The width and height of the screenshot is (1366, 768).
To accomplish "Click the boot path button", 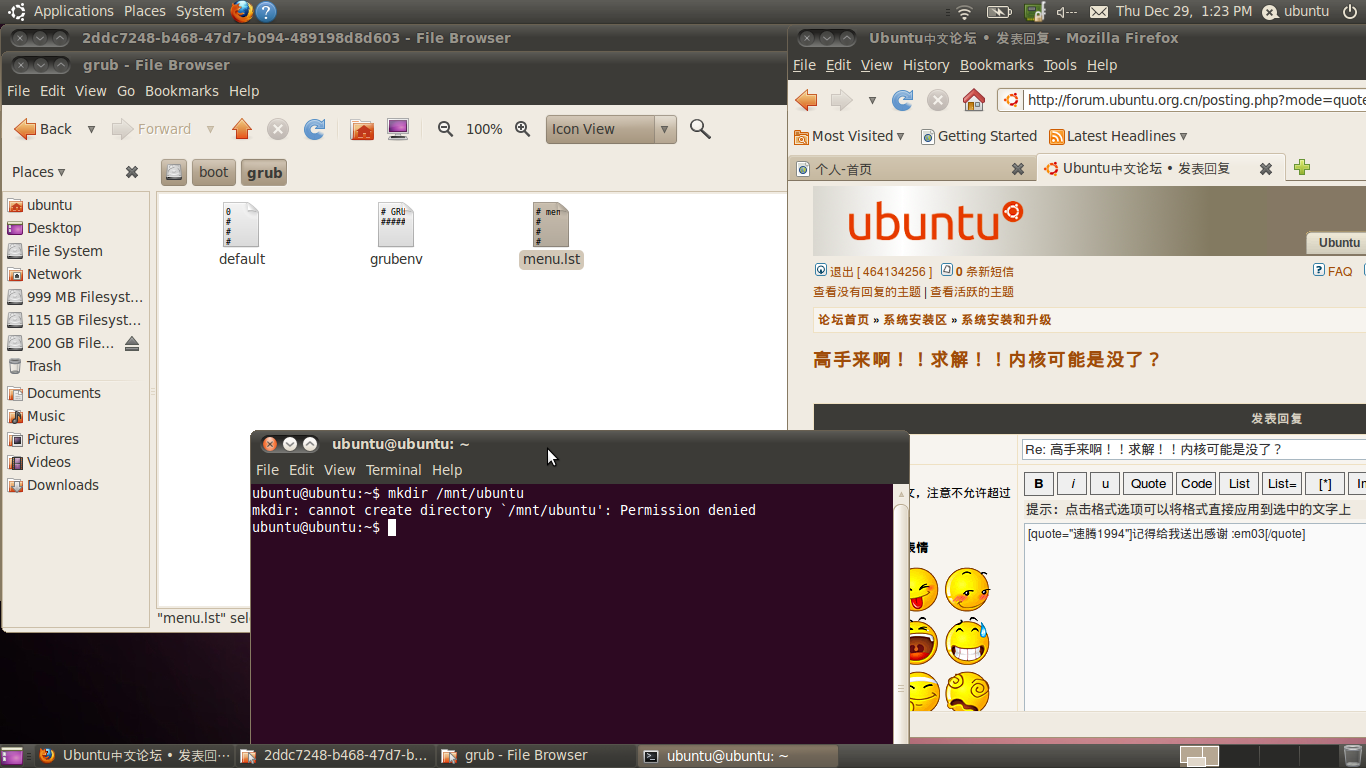I will 213,172.
